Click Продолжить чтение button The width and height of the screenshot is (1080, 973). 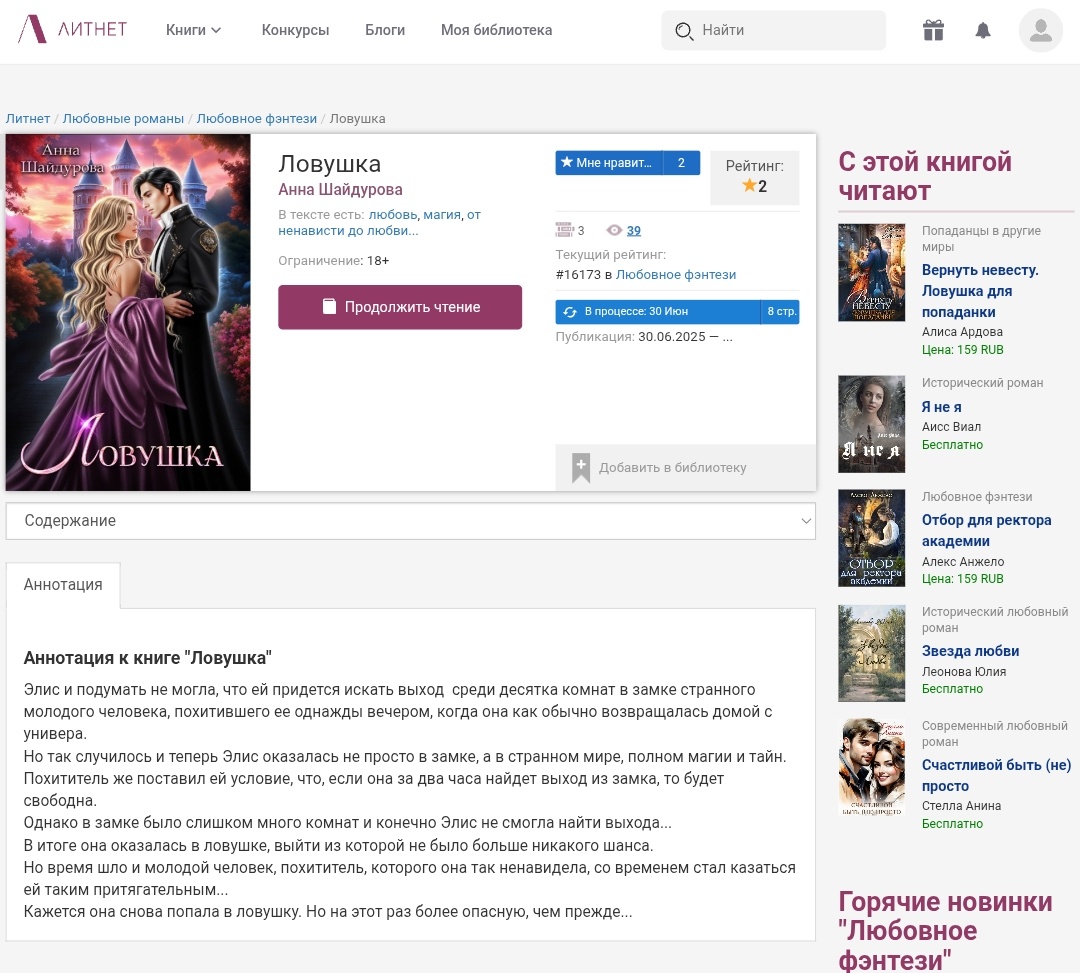point(400,307)
